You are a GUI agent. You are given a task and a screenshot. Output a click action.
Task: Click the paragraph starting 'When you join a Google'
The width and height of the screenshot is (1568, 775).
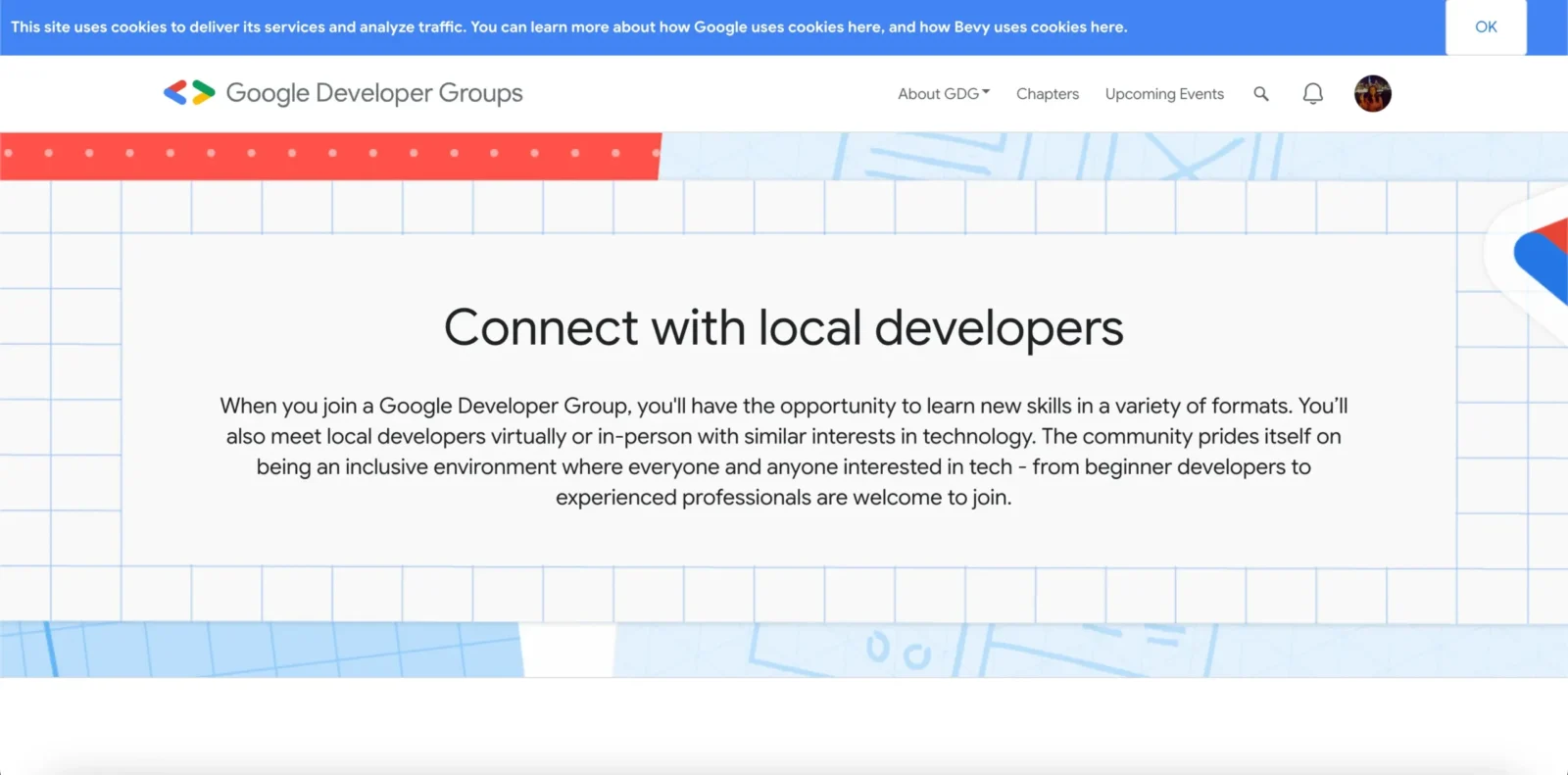click(x=784, y=452)
